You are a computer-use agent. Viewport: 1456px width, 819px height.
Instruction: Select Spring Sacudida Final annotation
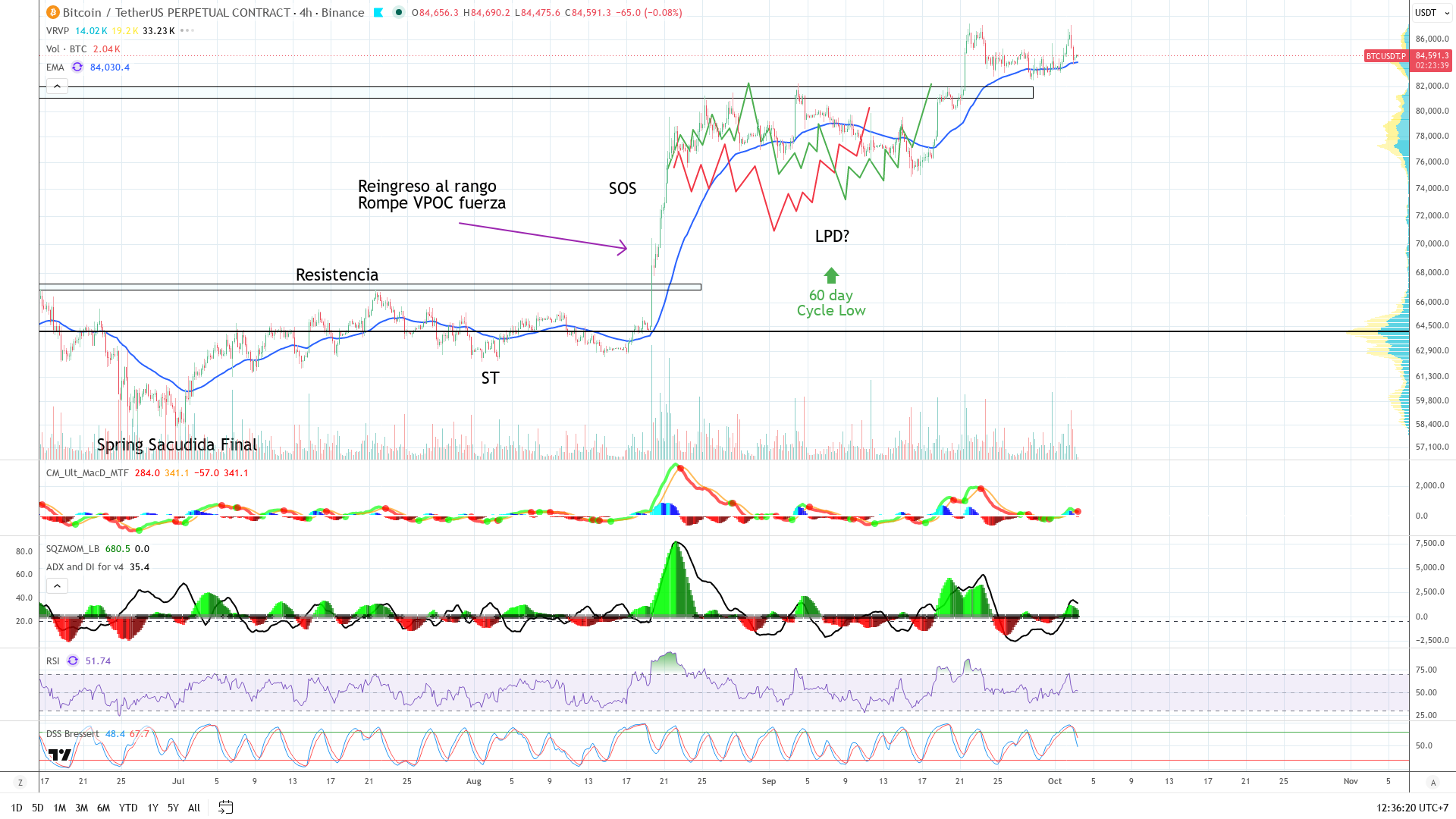pyautogui.click(x=177, y=444)
